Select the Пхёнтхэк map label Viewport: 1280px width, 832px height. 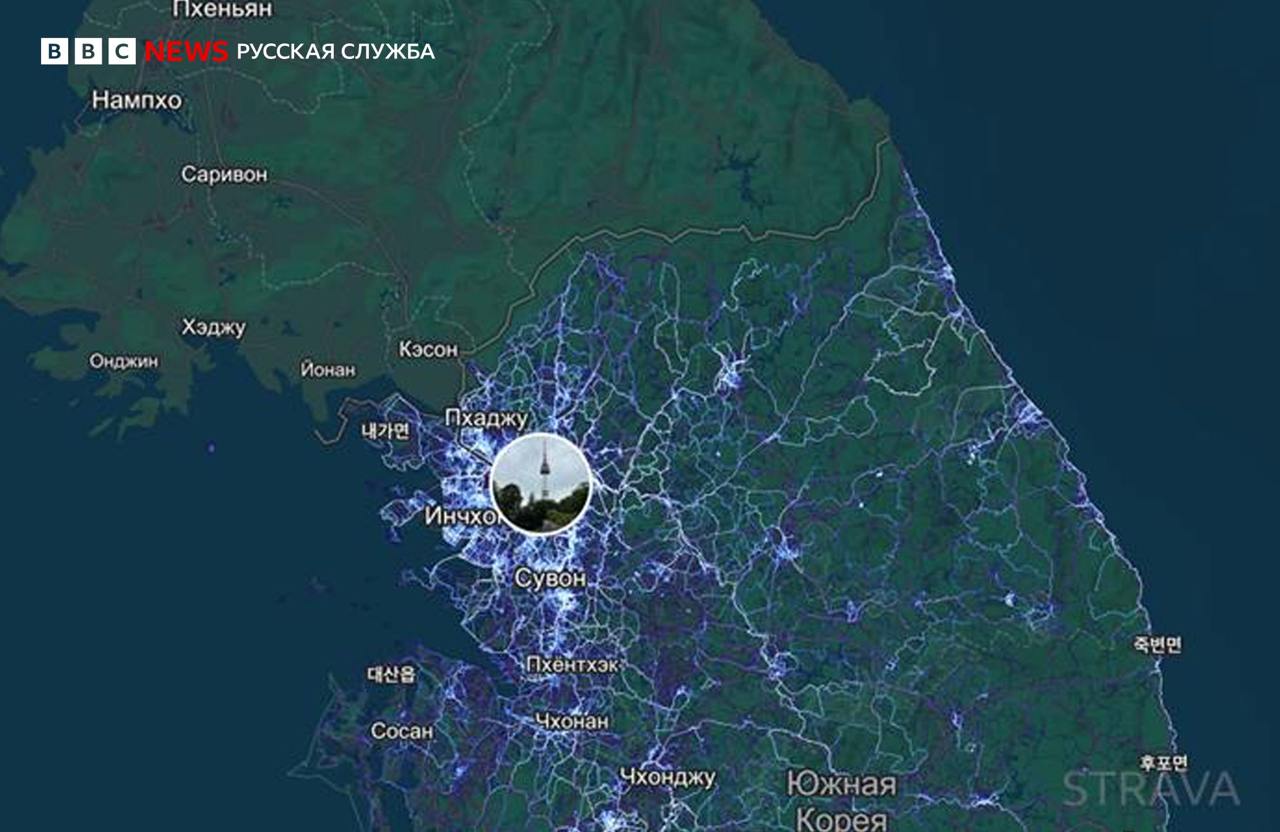[x=572, y=664]
